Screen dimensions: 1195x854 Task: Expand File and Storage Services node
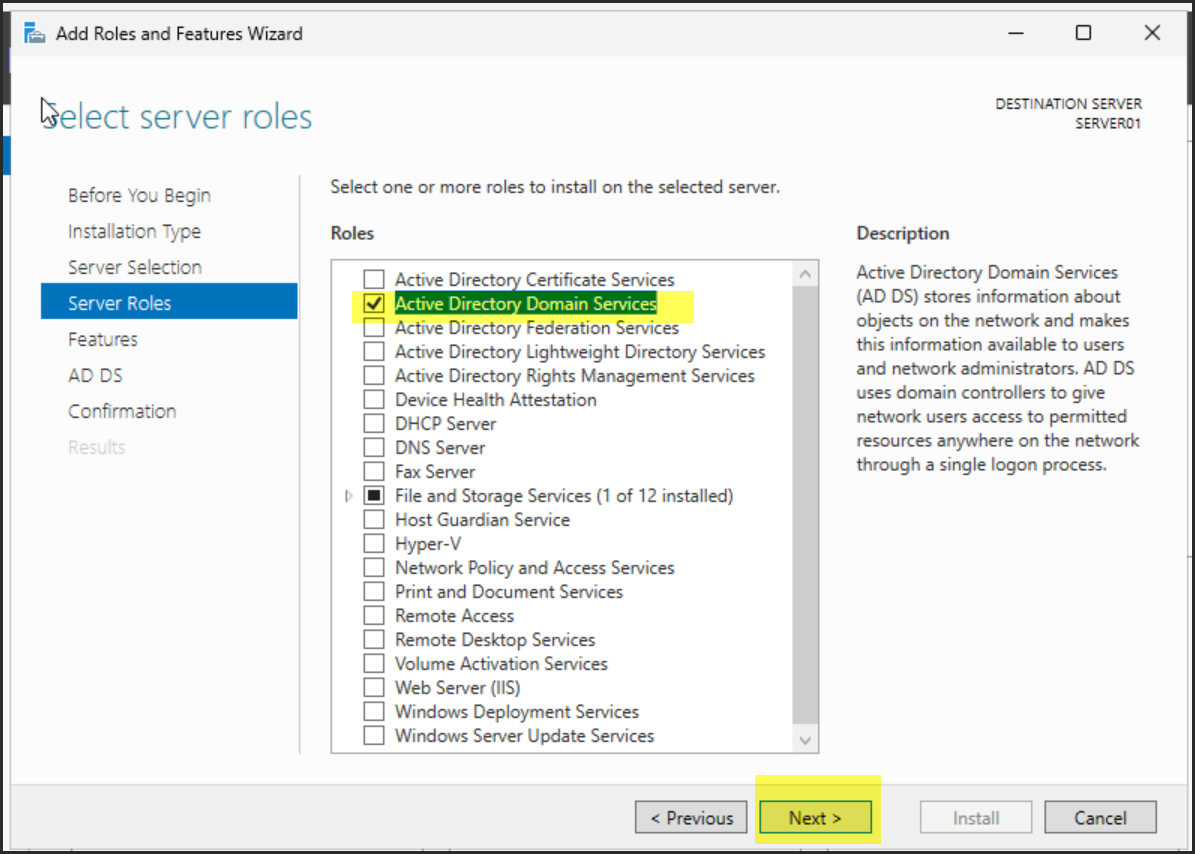click(x=349, y=496)
